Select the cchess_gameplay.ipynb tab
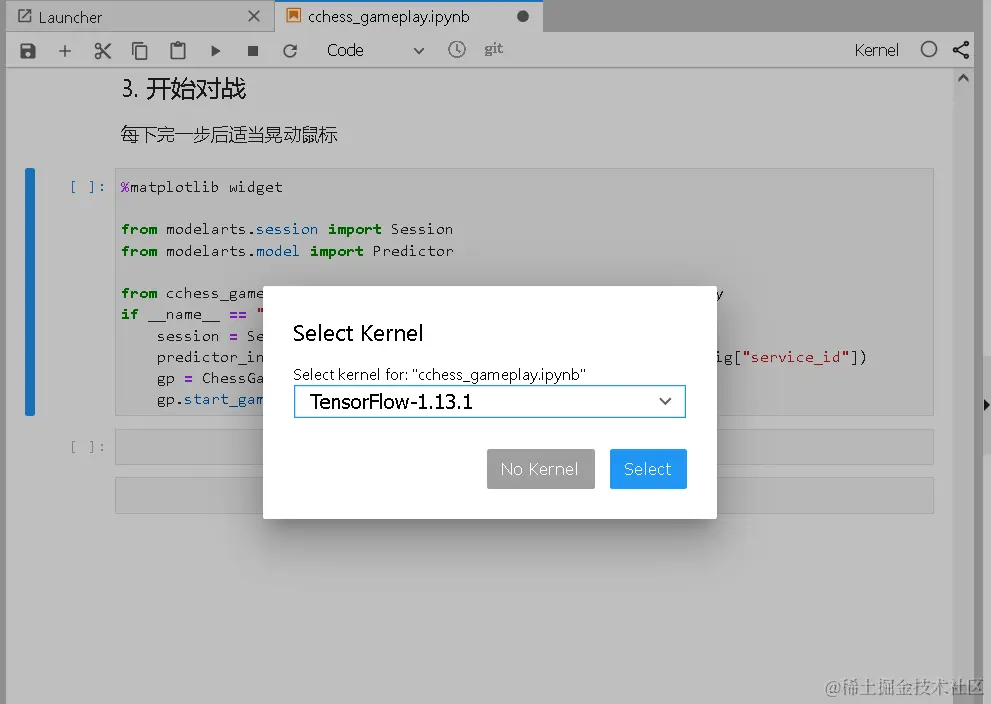This screenshot has height=704, width=991. click(x=408, y=16)
